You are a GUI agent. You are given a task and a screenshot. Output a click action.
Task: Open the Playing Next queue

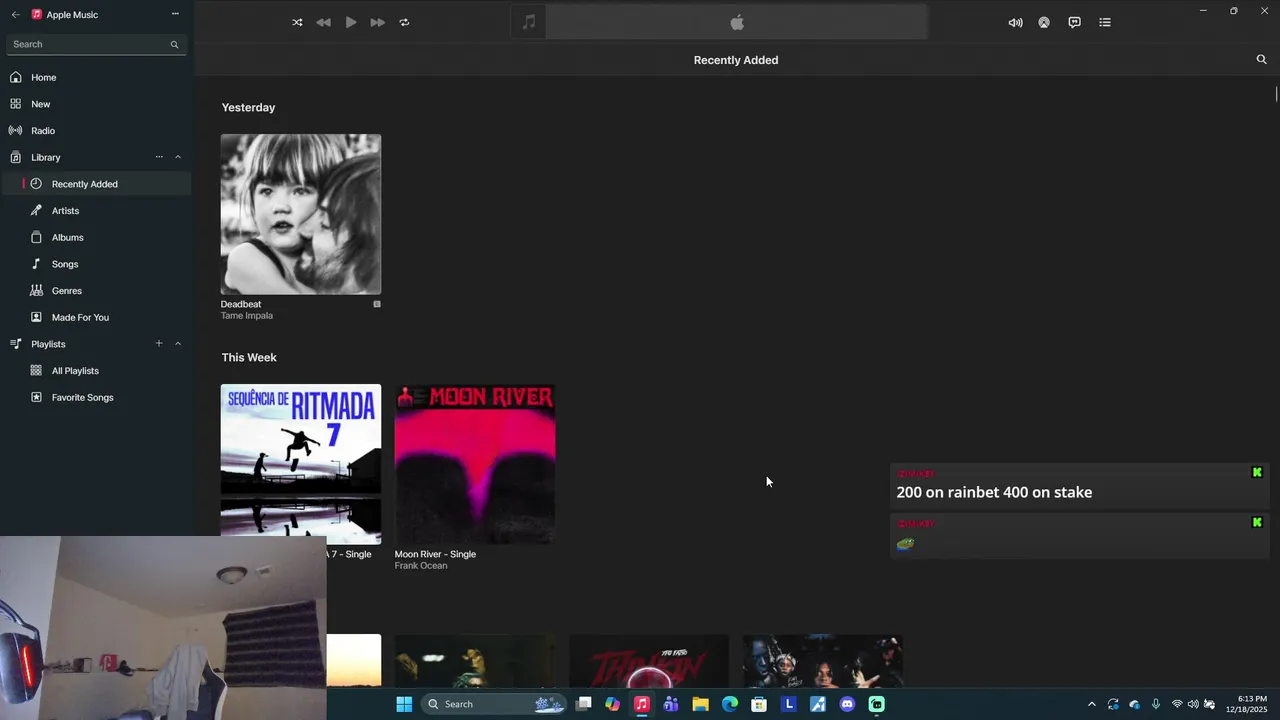[x=1105, y=22]
